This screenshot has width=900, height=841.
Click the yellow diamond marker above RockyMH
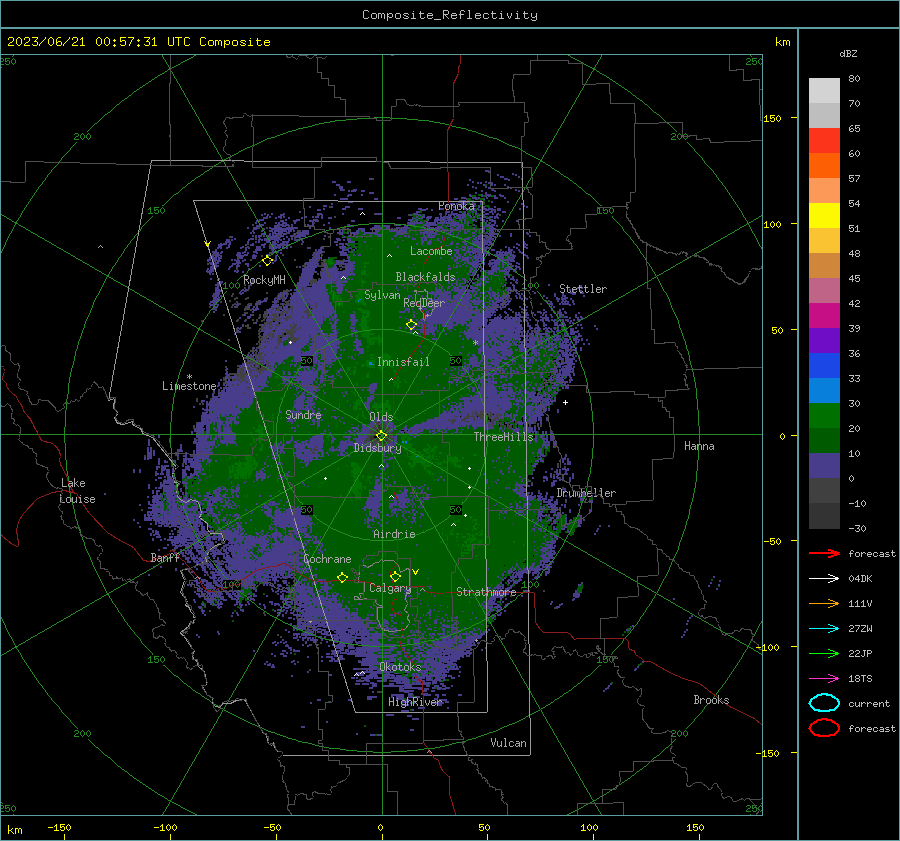click(267, 261)
